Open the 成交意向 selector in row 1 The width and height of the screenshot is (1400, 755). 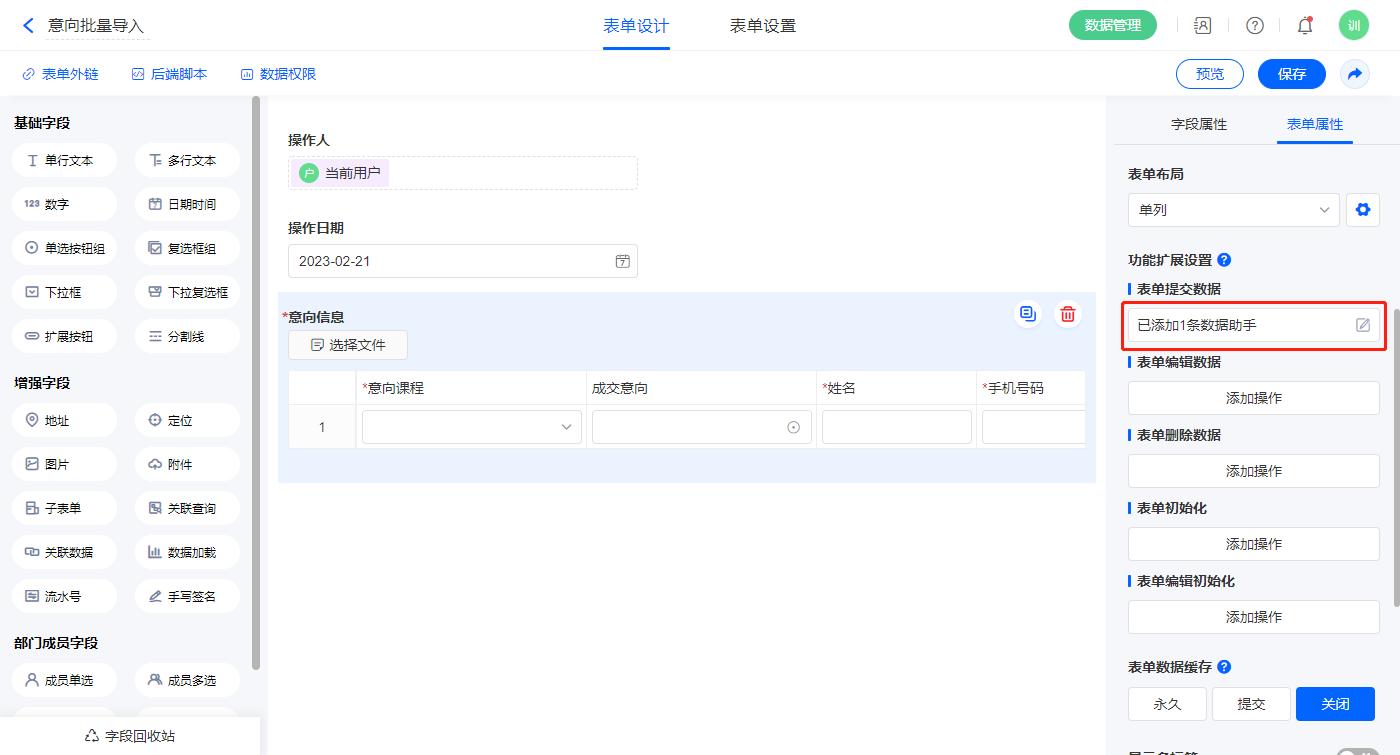coord(701,427)
